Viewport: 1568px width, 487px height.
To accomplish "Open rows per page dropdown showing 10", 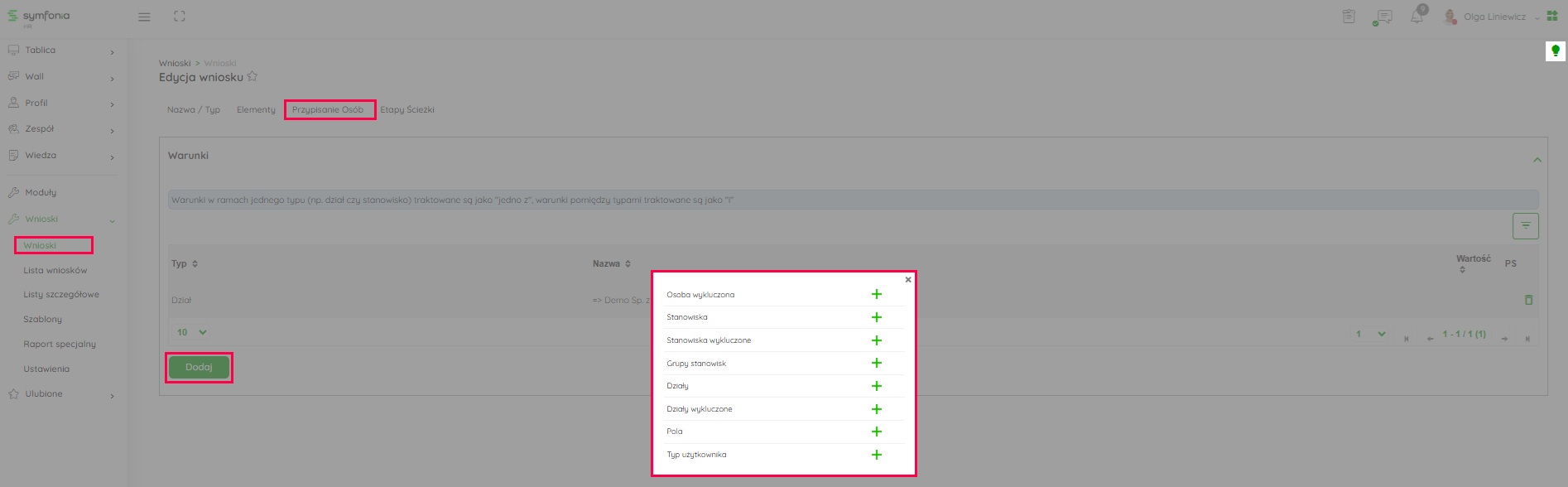I will [x=191, y=332].
